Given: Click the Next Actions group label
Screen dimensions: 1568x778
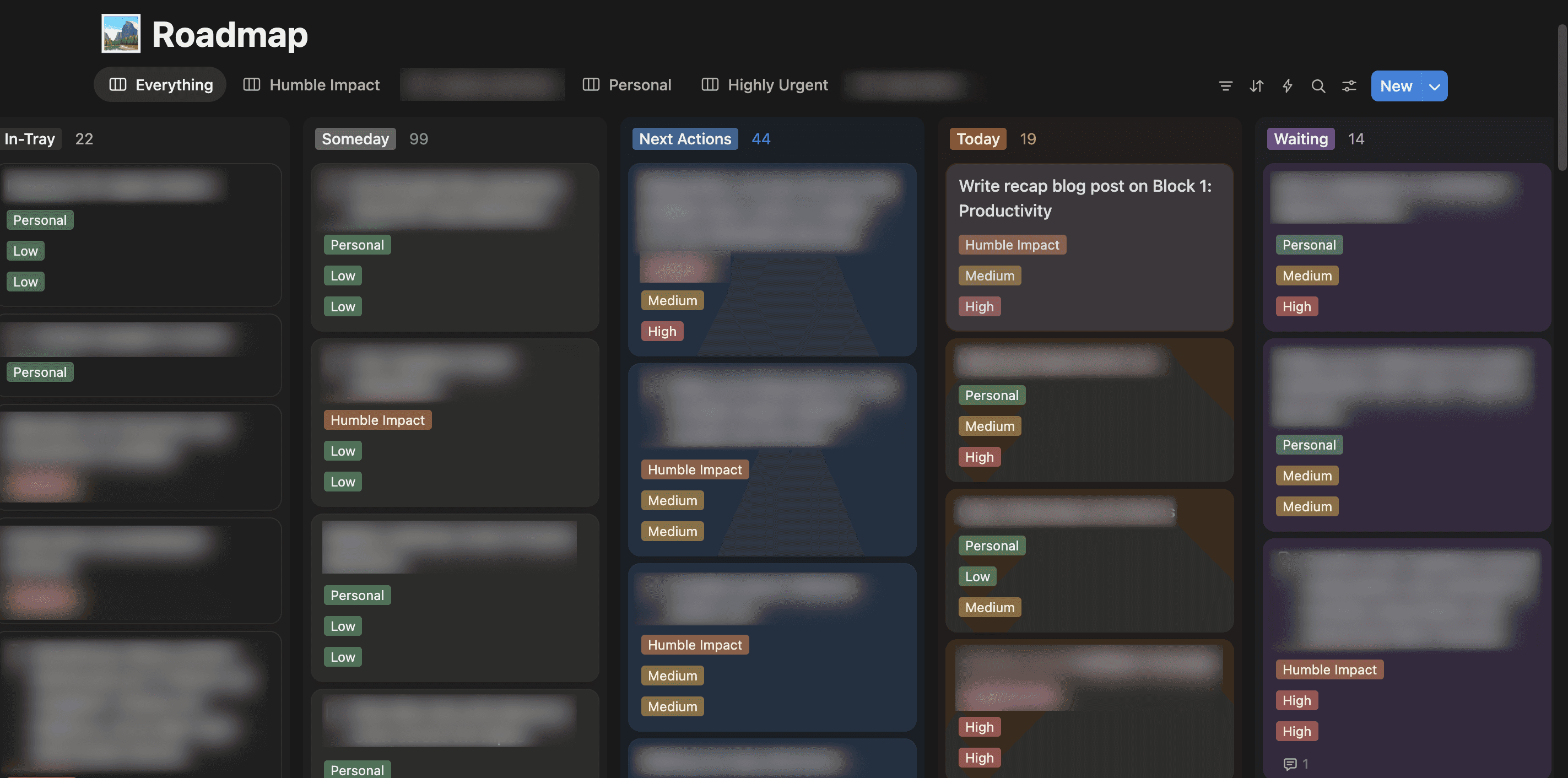Looking at the screenshot, I should tap(685, 139).
